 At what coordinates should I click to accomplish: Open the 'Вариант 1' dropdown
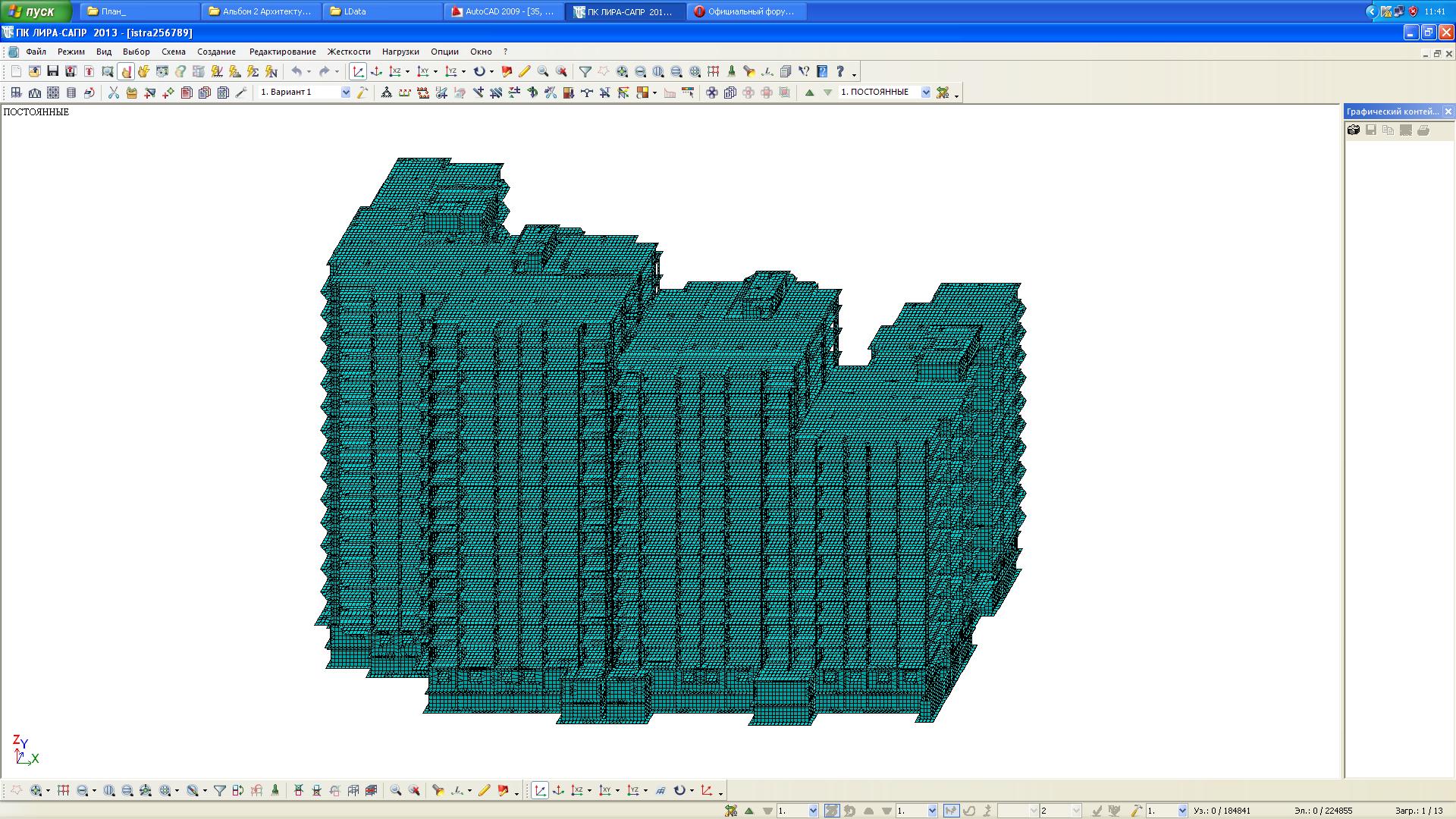click(x=346, y=93)
